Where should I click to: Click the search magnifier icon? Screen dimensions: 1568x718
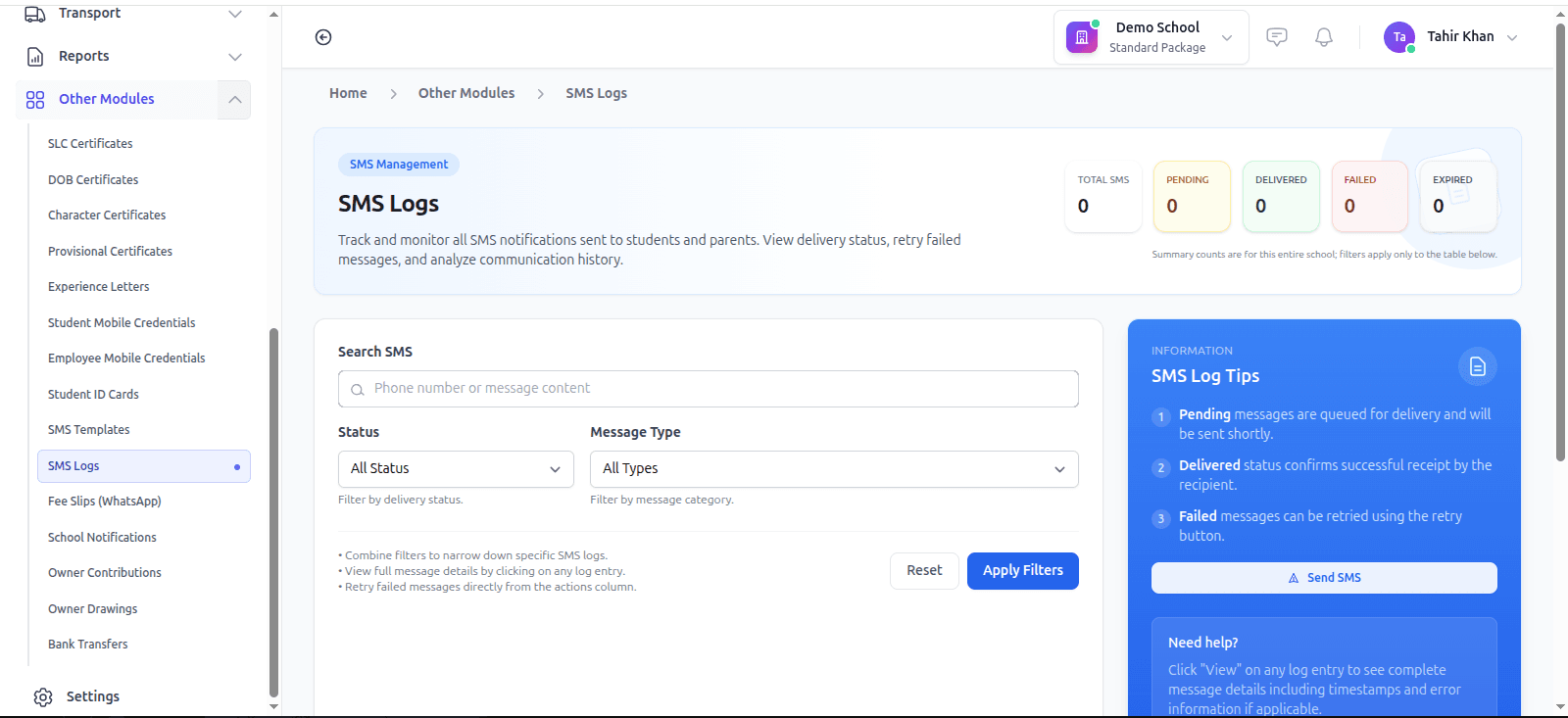click(358, 390)
